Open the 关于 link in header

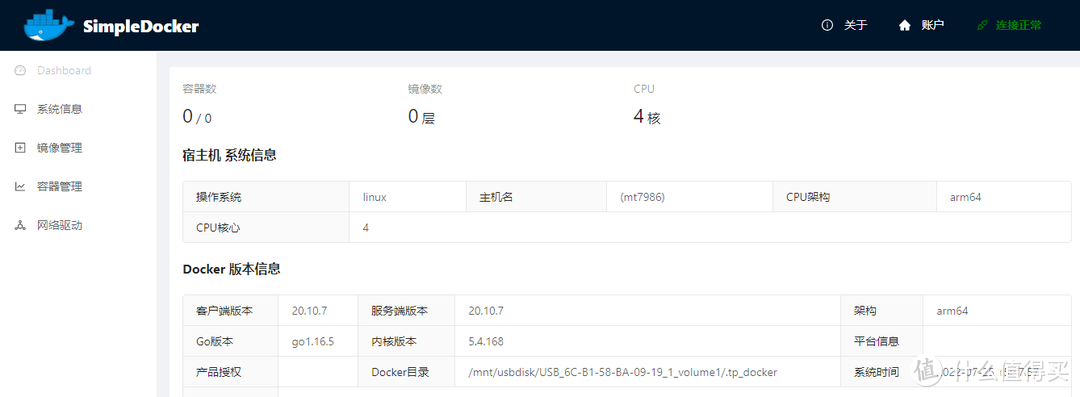tap(855, 26)
